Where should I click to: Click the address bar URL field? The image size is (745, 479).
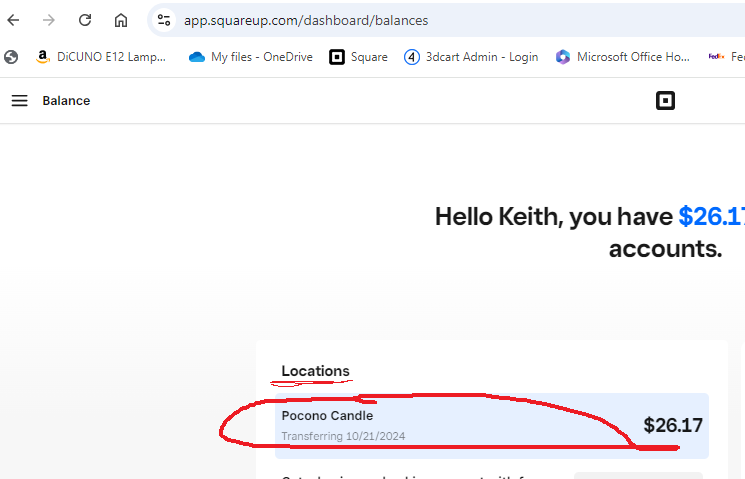click(400, 20)
